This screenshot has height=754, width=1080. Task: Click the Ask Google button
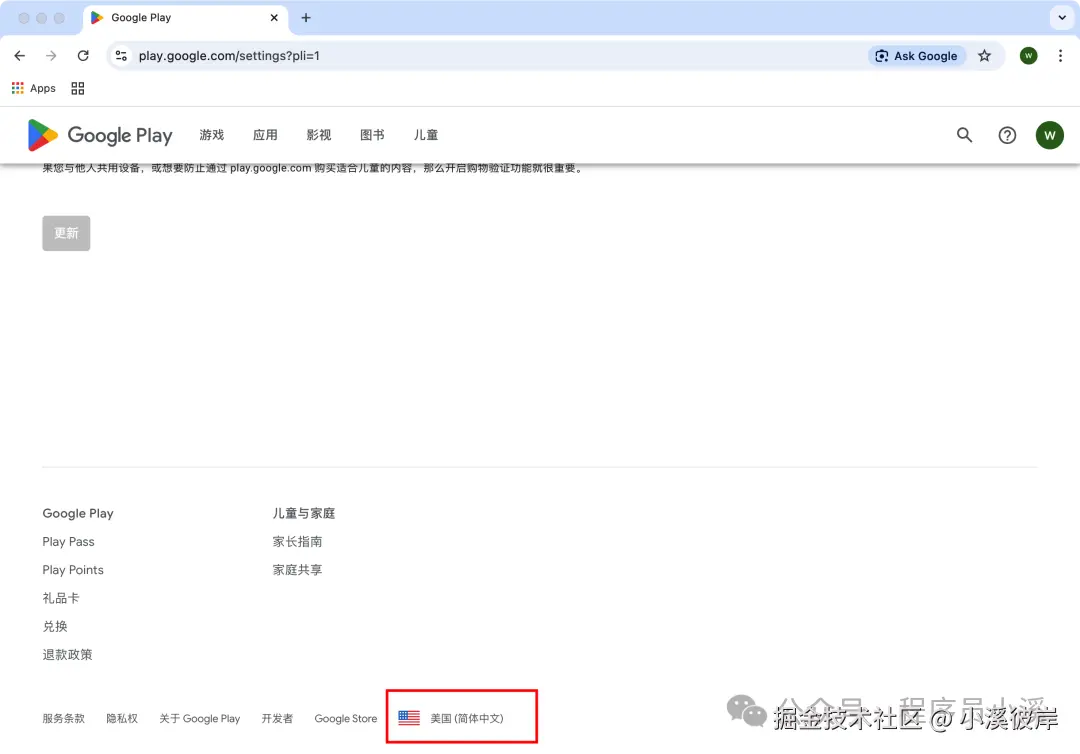[917, 56]
